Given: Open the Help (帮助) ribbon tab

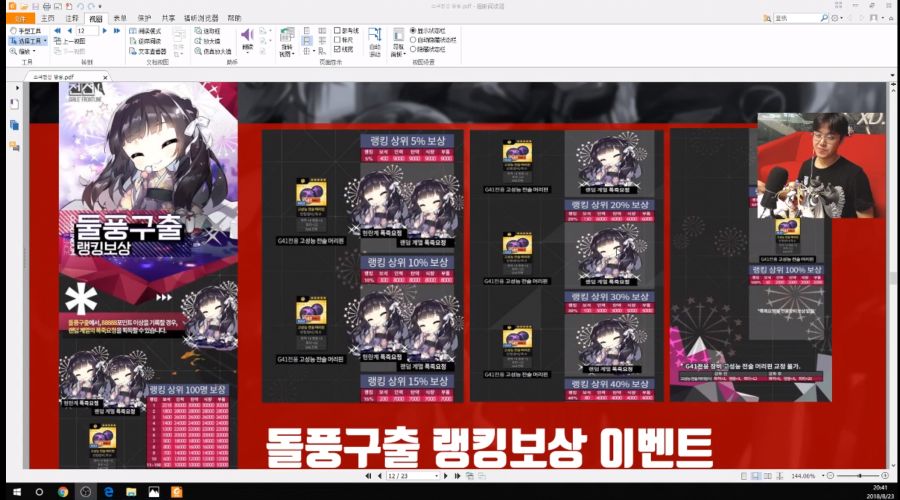Looking at the screenshot, I should 234,18.
